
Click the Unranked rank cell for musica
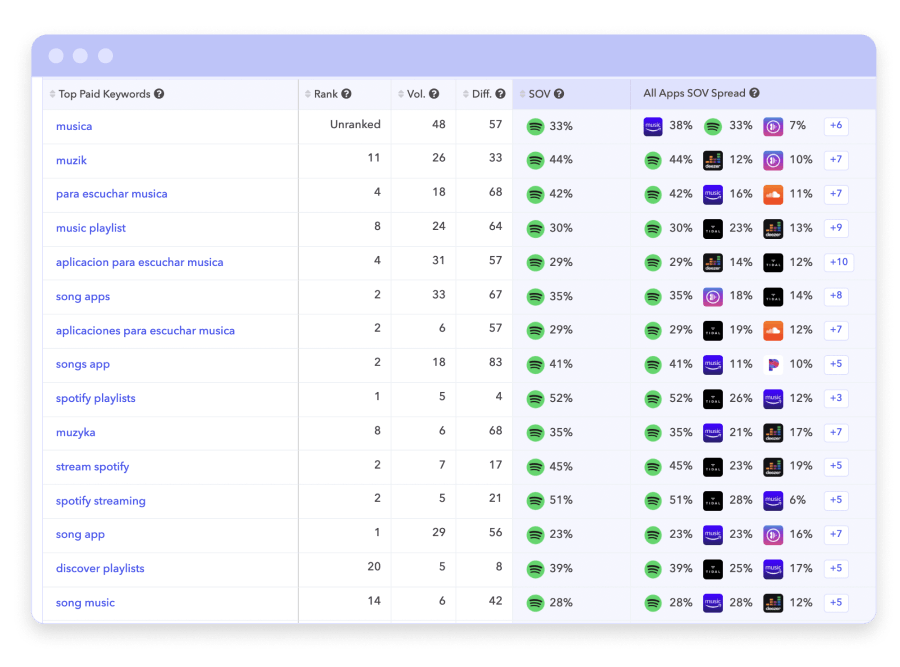355,125
